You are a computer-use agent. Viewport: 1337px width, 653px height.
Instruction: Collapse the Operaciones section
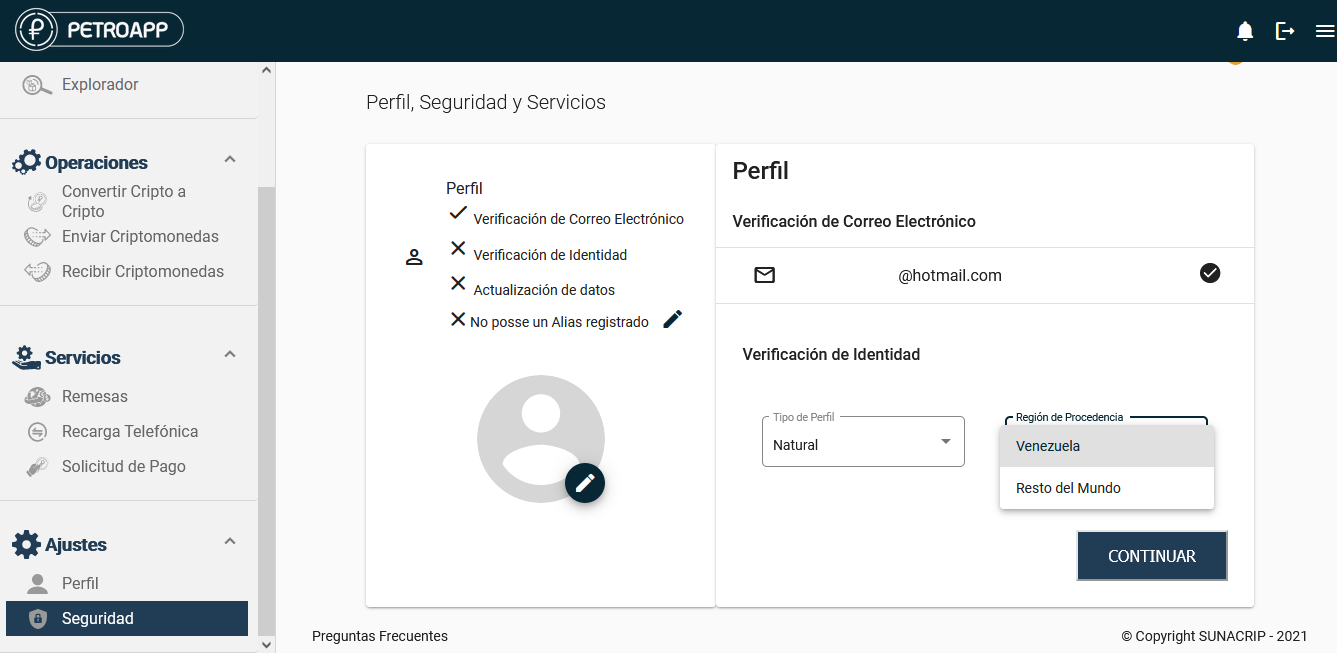(230, 160)
